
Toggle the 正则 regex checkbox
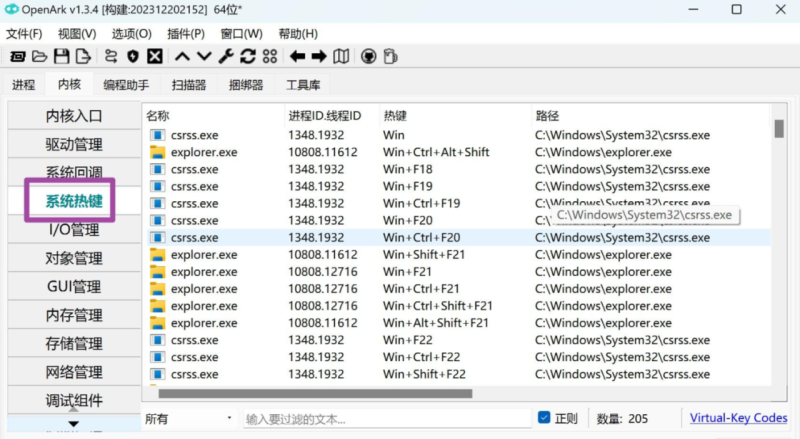pyautogui.click(x=544, y=418)
